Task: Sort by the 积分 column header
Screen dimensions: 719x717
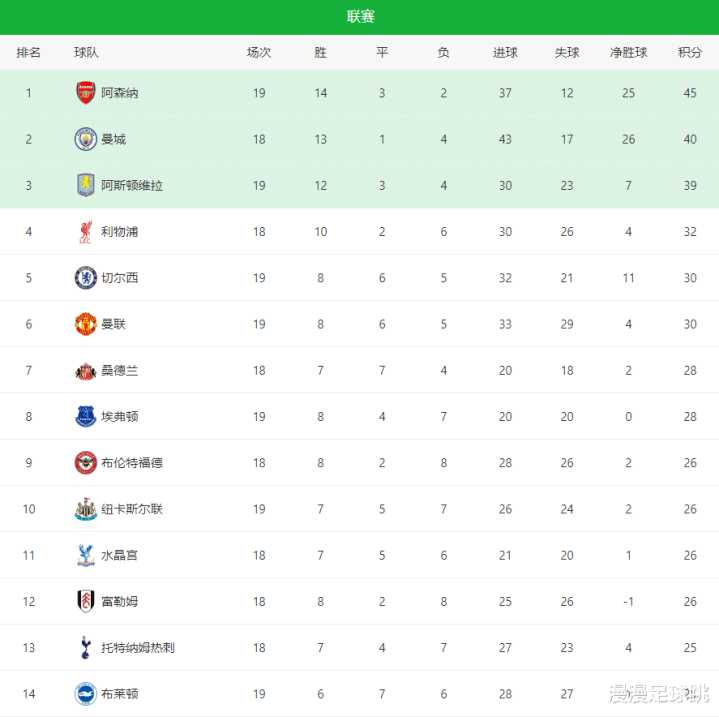Action: [x=690, y=53]
